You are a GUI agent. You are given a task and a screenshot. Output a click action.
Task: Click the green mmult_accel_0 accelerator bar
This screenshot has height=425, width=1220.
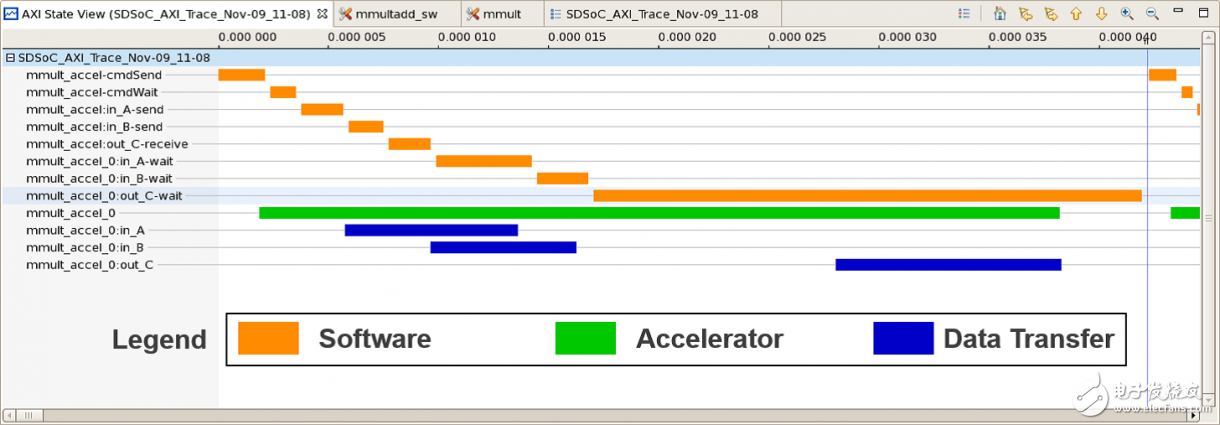[658, 213]
